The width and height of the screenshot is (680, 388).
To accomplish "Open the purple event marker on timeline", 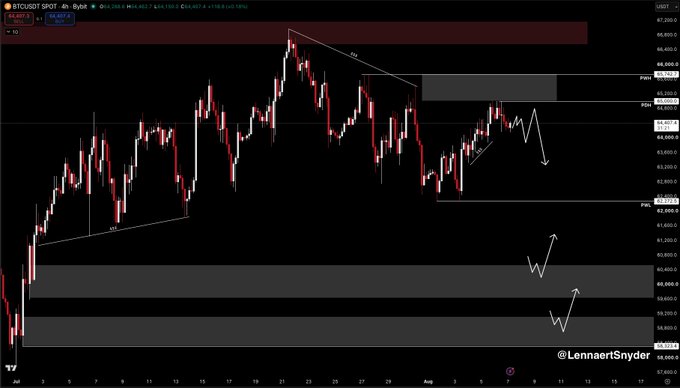I will [x=510, y=371].
